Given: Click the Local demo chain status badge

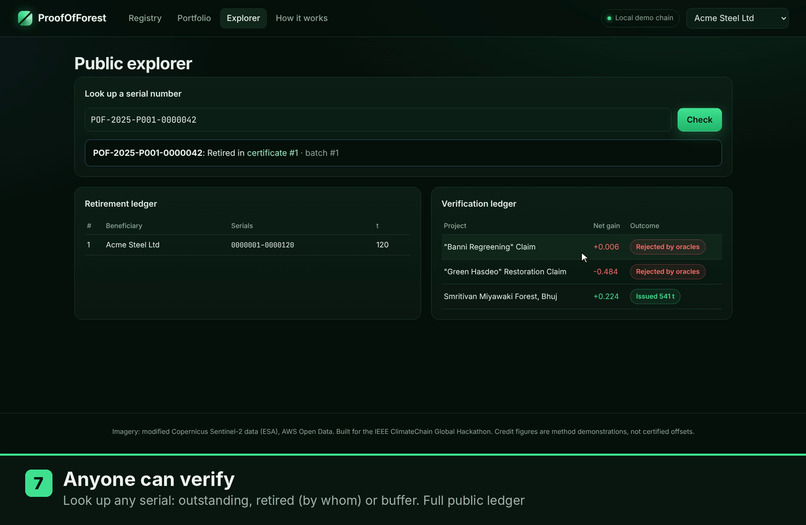Looking at the screenshot, I should coord(640,18).
